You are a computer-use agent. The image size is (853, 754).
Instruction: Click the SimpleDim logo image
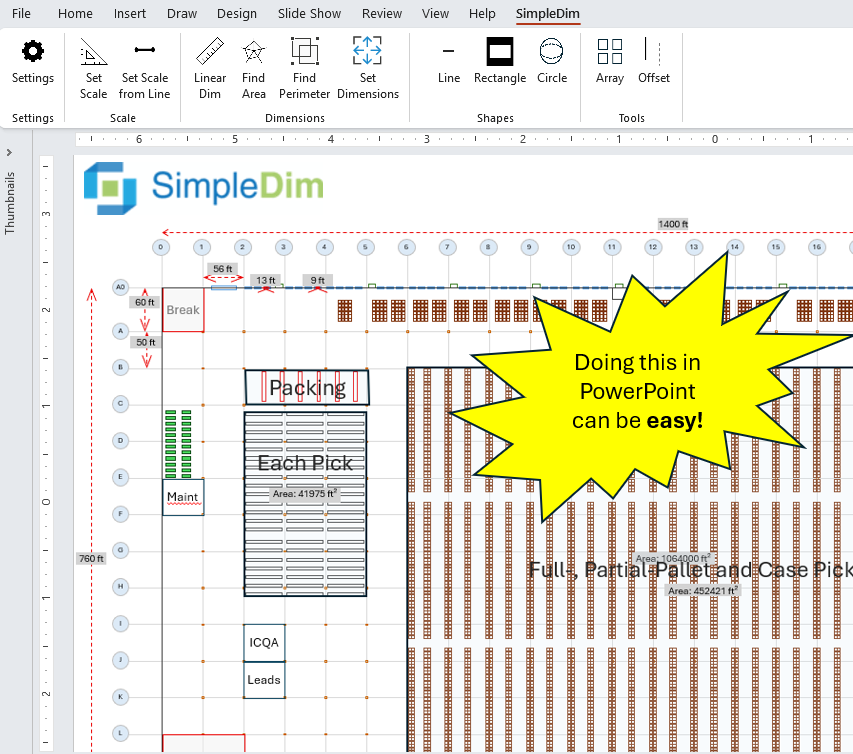pos(203,188)
